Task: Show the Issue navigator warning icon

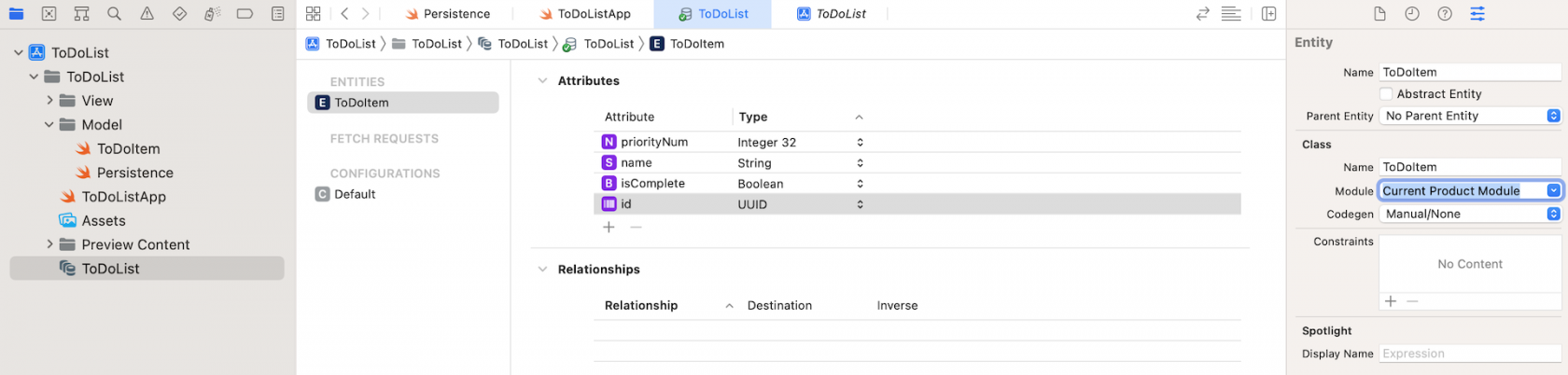Action: click(x=147, y=14)
